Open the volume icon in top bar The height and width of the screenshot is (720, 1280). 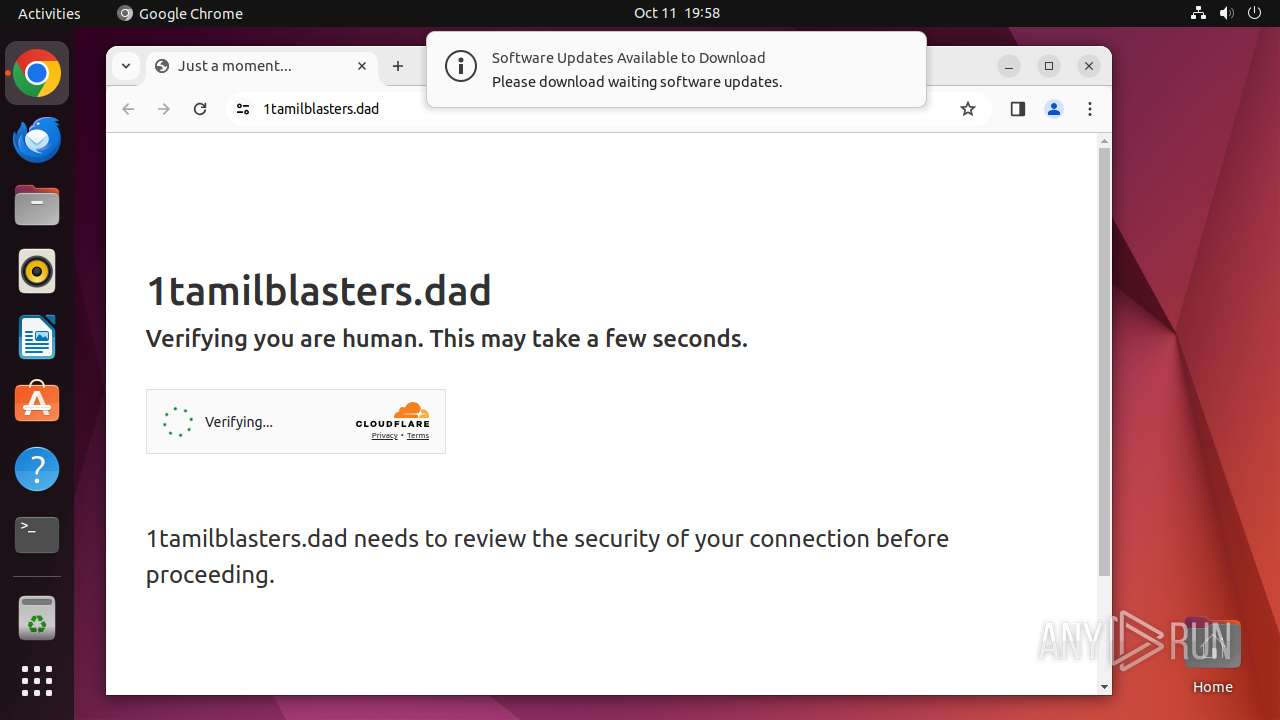point(1227,13)
